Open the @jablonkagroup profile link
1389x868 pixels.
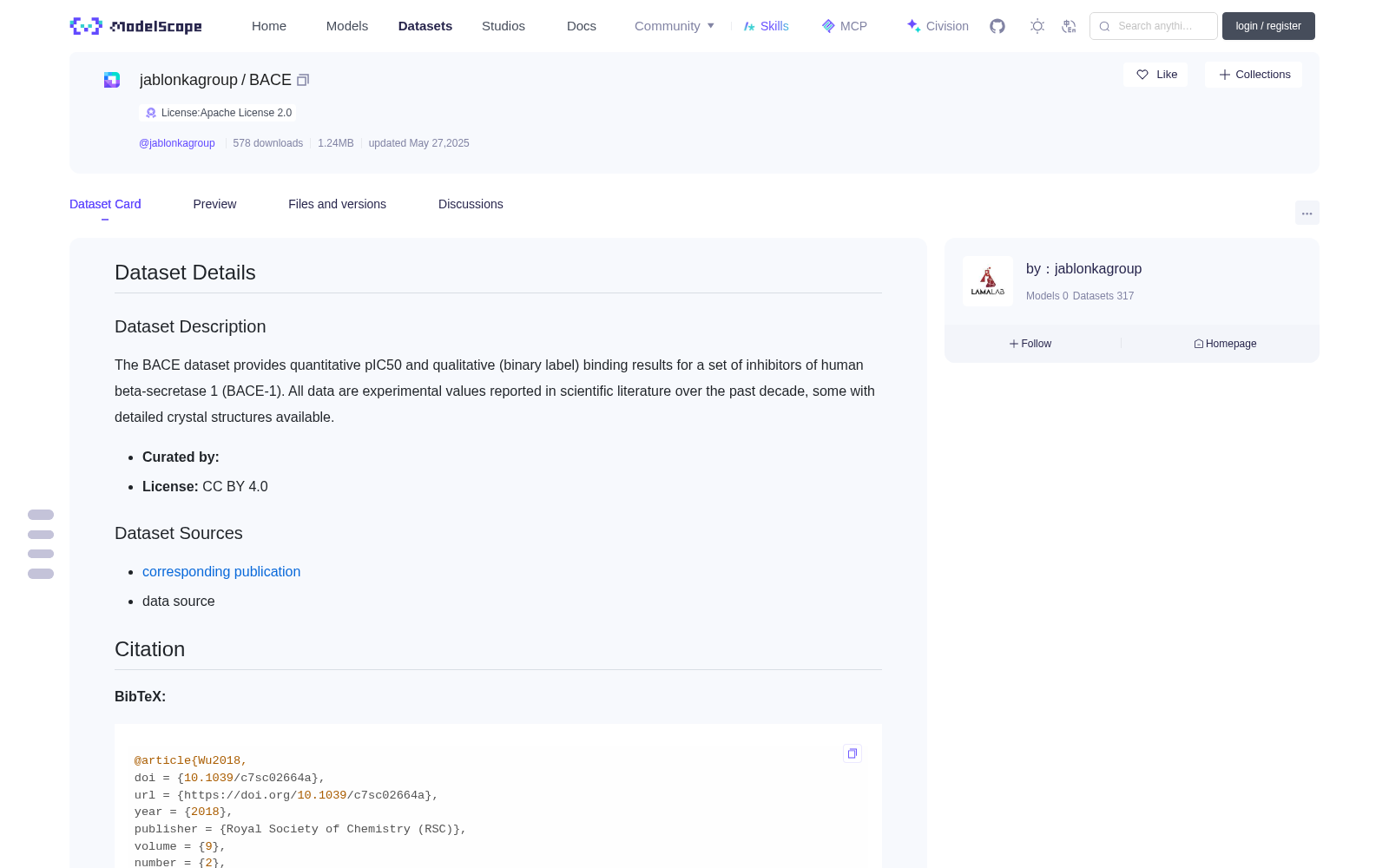177,143
